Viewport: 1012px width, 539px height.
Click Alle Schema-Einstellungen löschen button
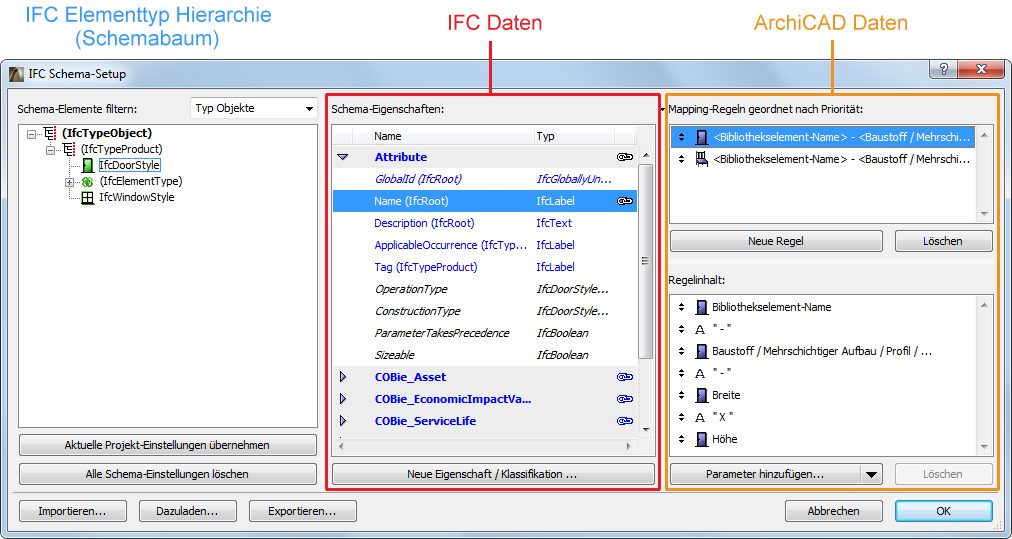[167, 474]
